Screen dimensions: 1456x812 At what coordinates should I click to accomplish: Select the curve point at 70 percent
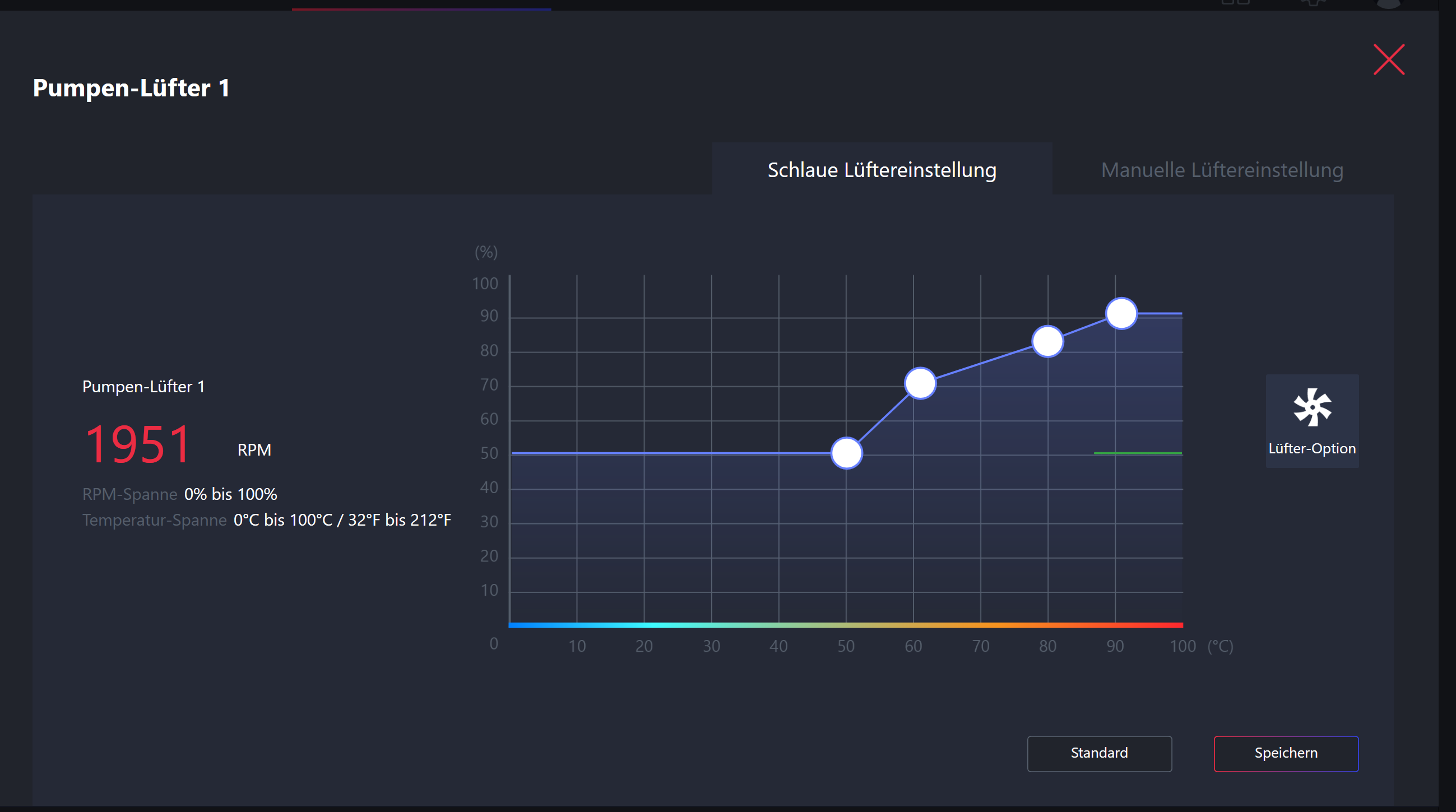coord(920,383)
